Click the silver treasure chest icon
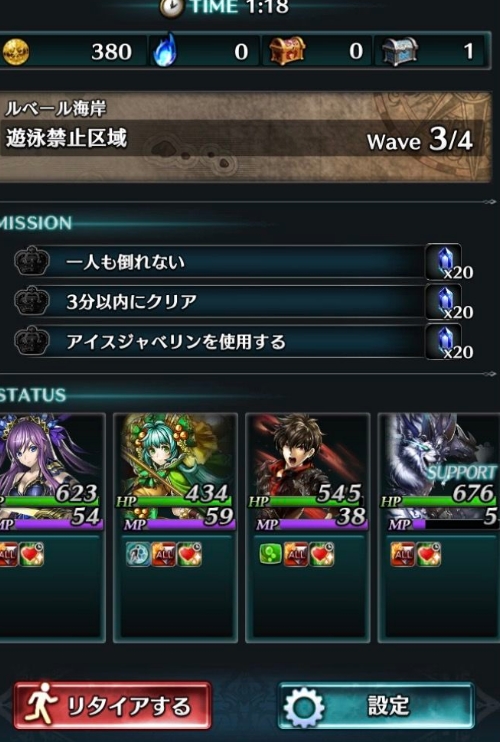This screenshot has height=742, width=500. pos(400,51)
